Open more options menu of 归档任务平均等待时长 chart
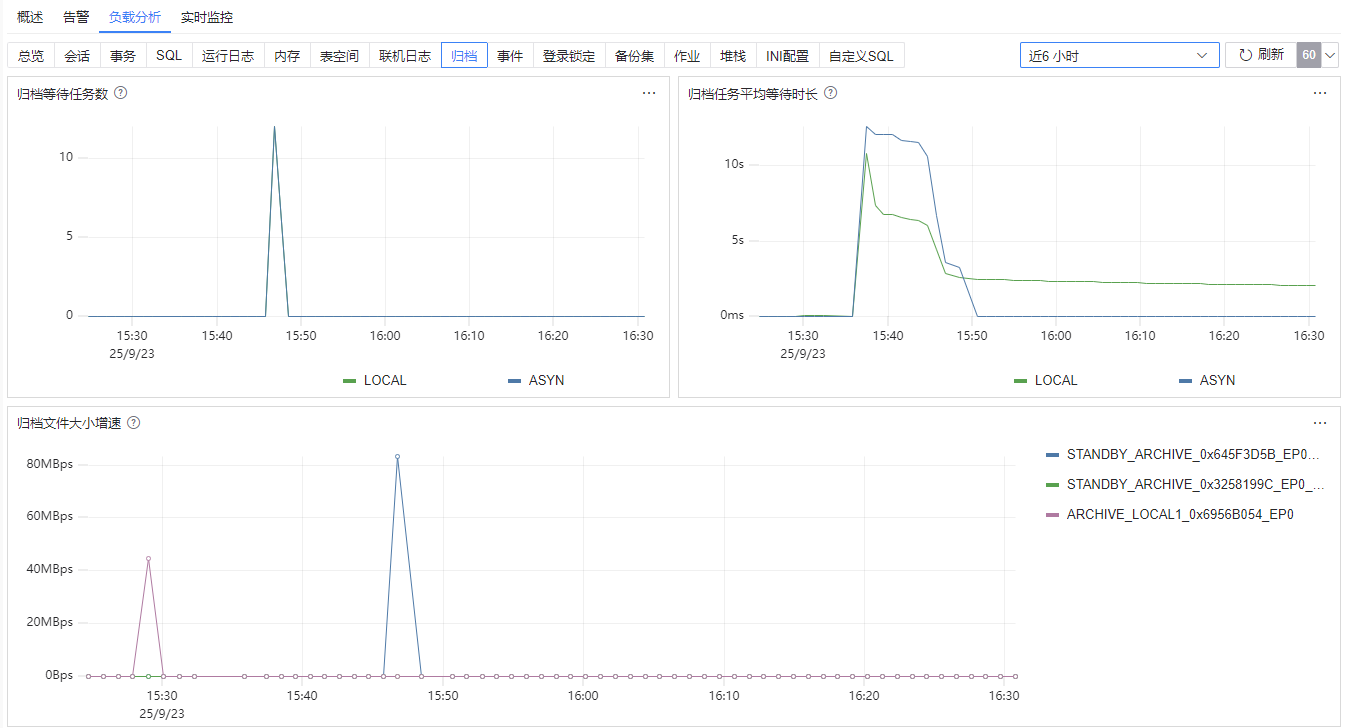1345x728 pixels. [x=1320, y=93]
